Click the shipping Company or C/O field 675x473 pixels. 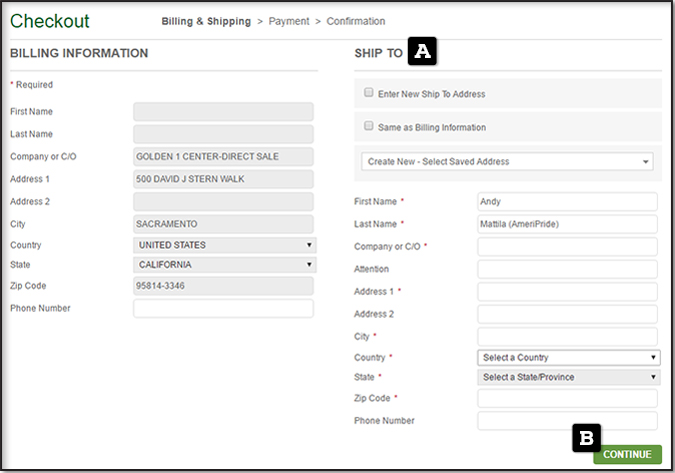tap(567, 246)
